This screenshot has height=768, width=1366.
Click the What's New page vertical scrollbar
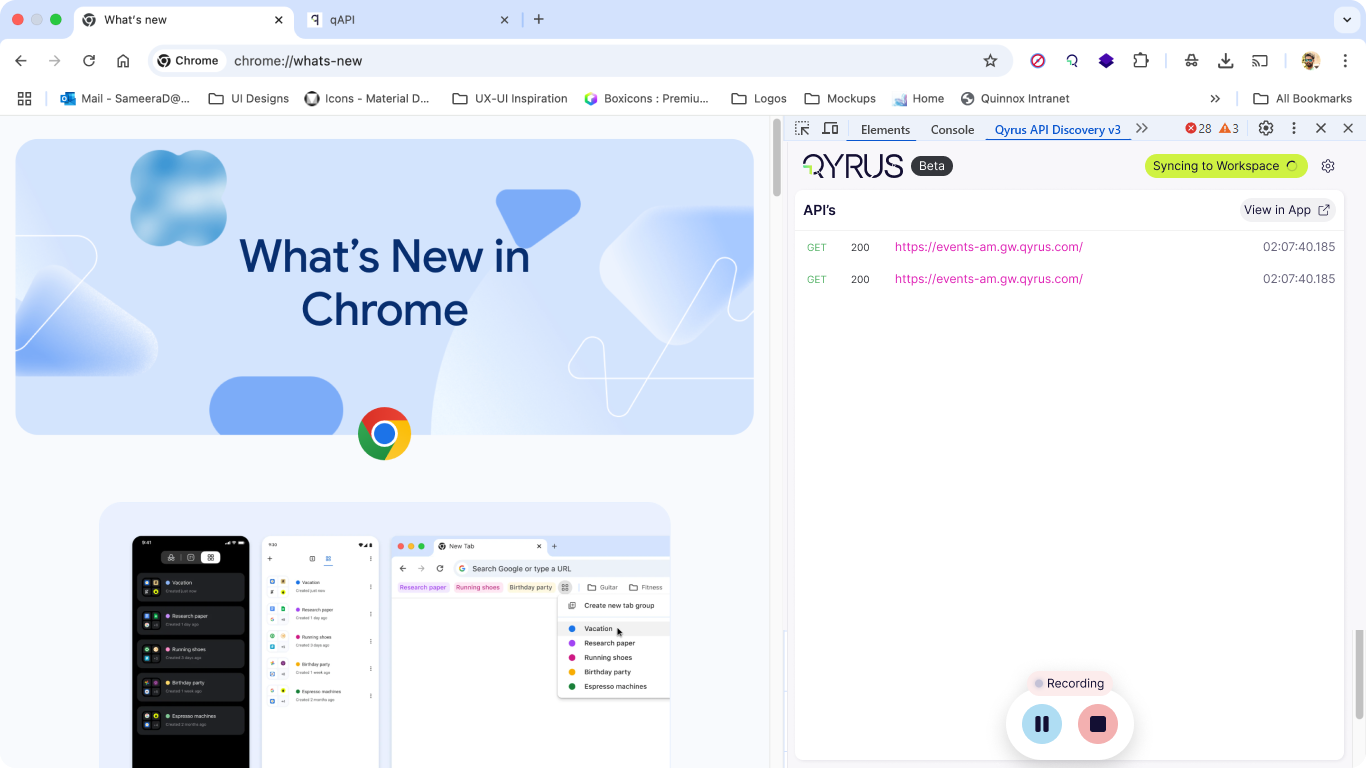tap(777, 157)
